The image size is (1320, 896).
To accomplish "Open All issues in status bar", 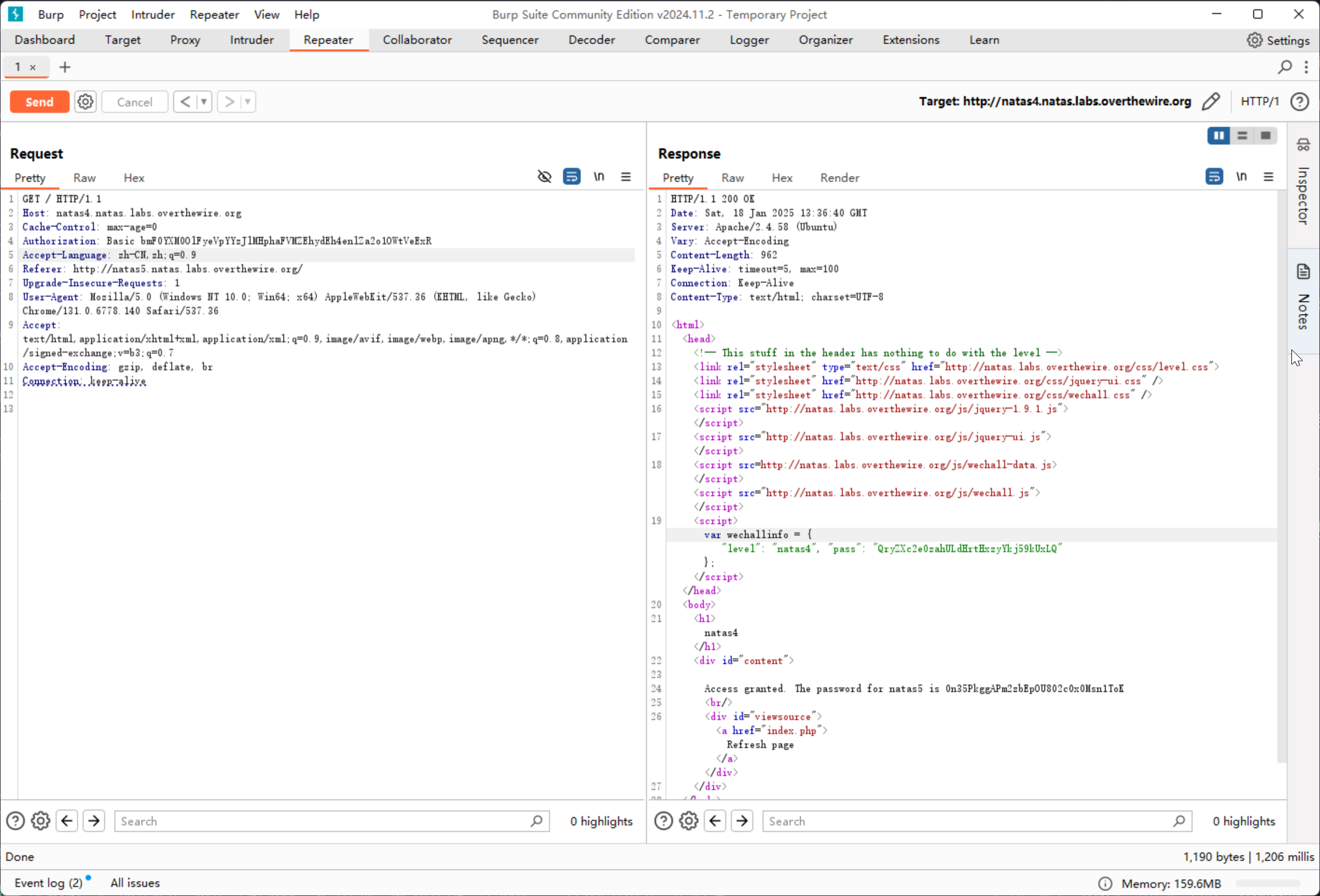I will 135,883.
